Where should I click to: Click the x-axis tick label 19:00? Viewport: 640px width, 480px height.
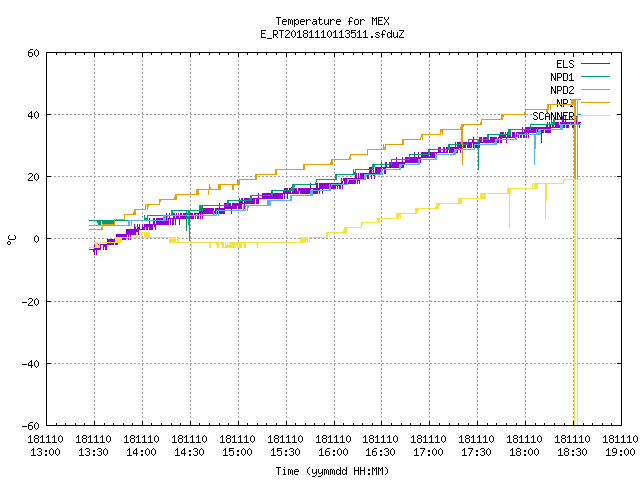pos(620,452)
